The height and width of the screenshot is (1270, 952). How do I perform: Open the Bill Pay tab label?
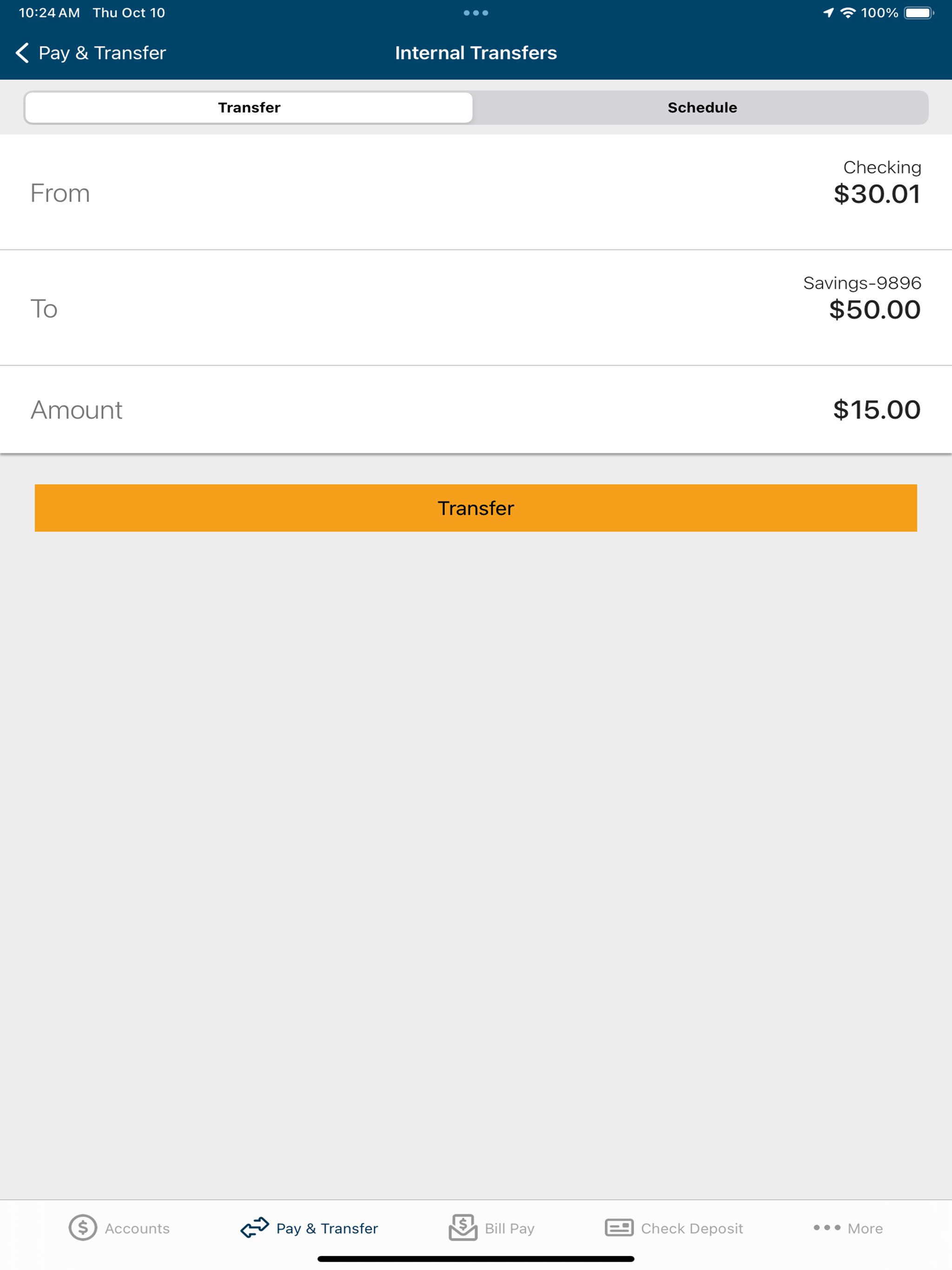tap(509, 1228)
